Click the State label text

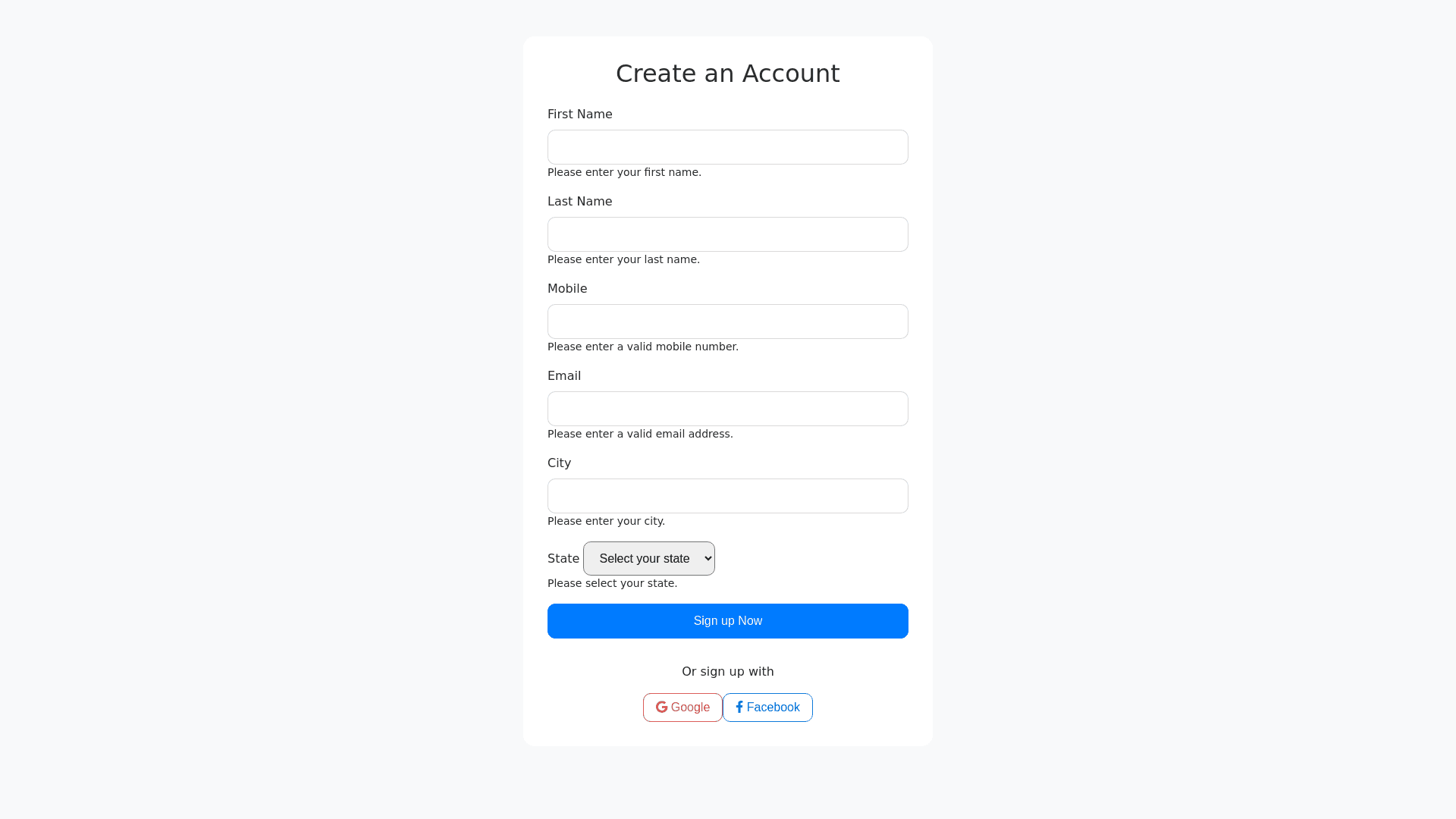click(563, 559)
